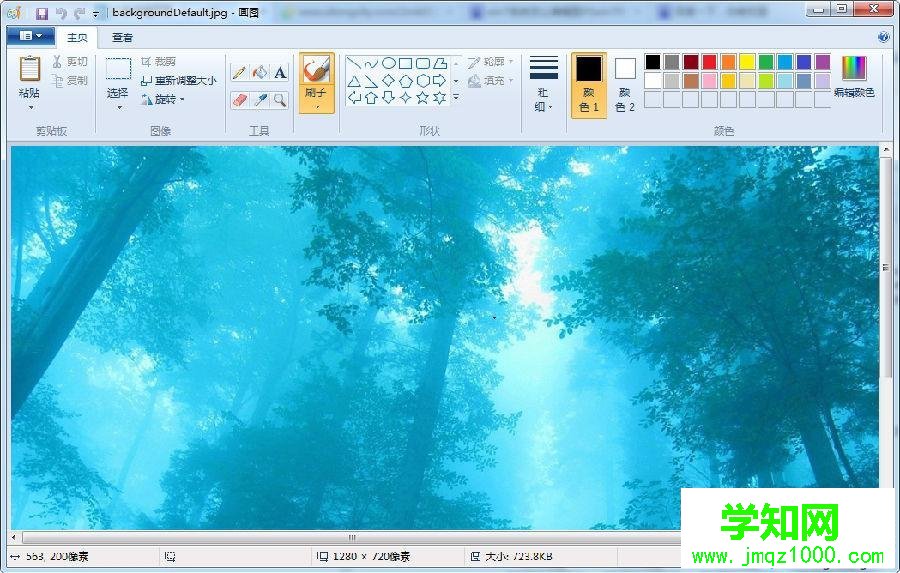The image size is (900, 573).
Task: Click the Save icon in quick access toolbar
Action: [41, 13]
